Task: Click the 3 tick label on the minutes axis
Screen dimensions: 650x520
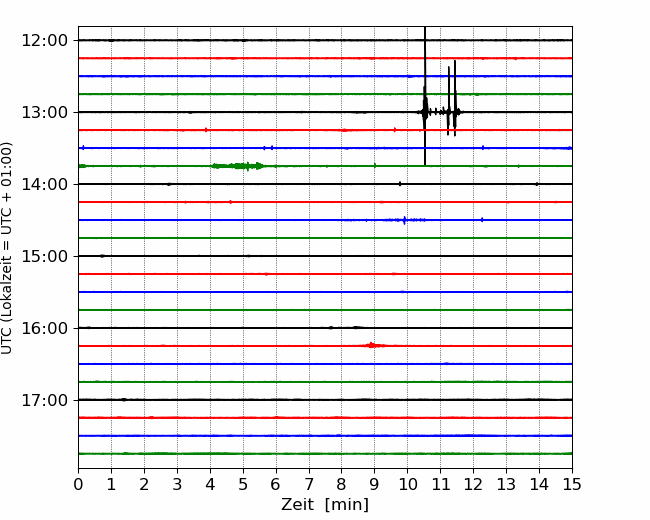Action: click(177, 485)
